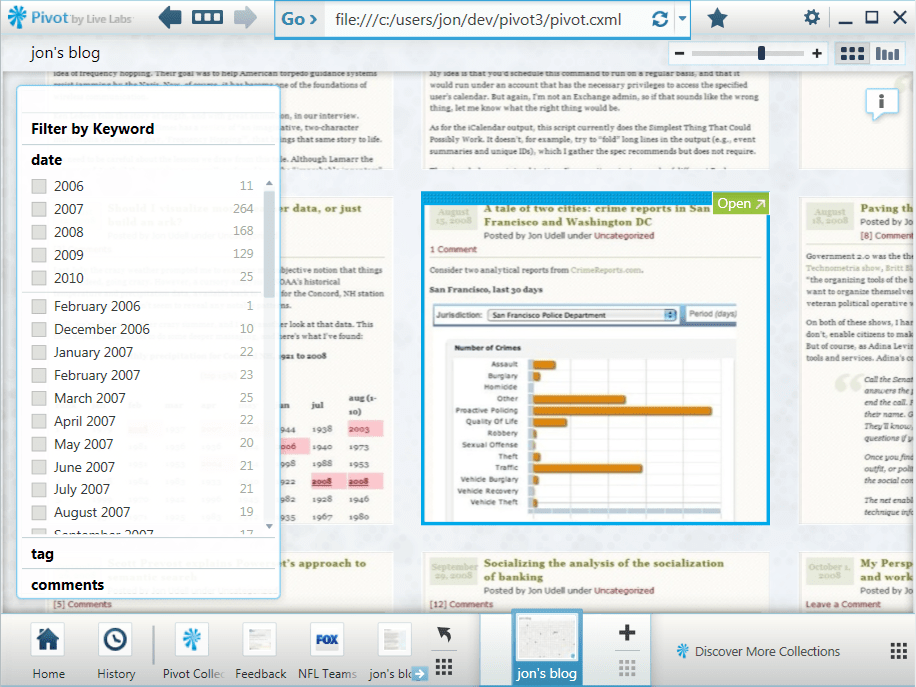The height and width of the screenshot is (687, 916).
Task: Click the Pivot logo icon
Action: [17, 17]
